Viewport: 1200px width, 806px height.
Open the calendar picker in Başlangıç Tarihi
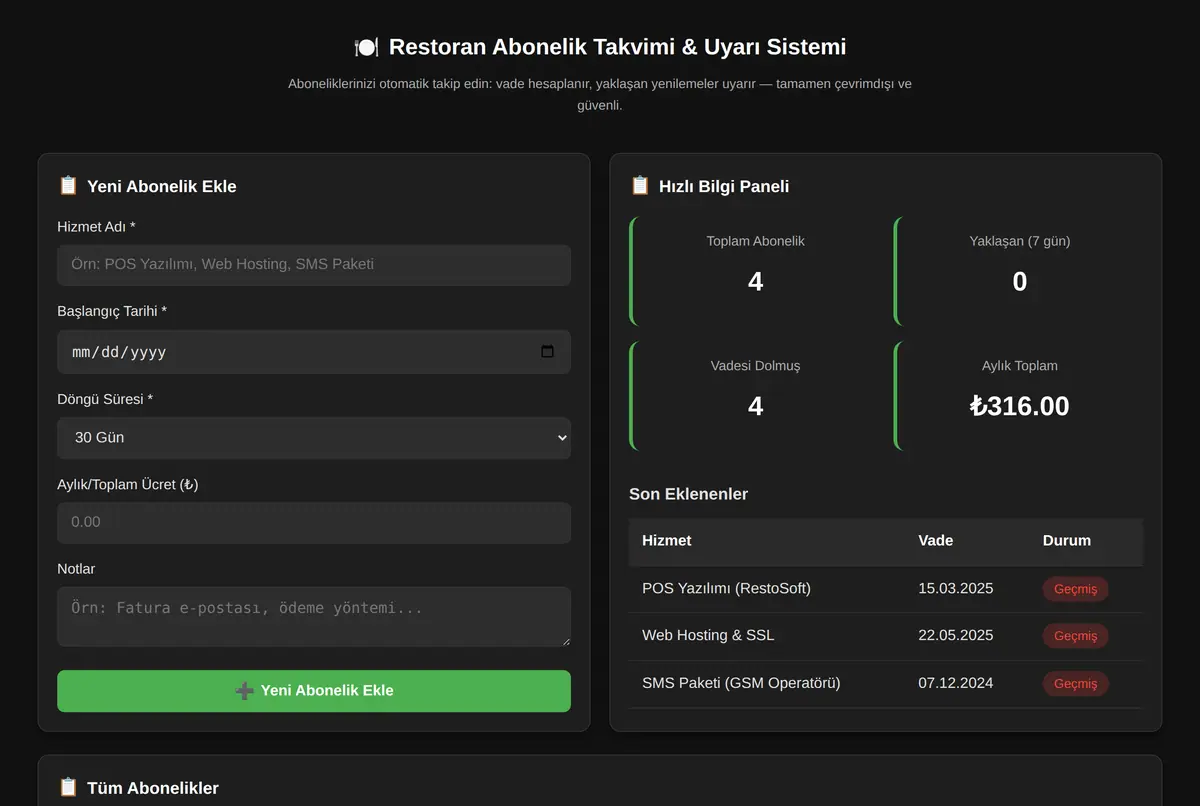(547, 352)
